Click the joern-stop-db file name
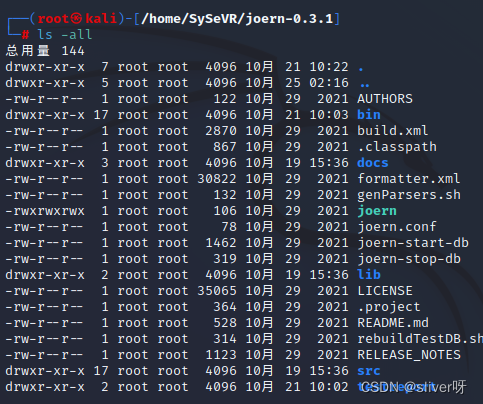Image resolution: width=483 pixels, height=404 pixels. 409,259
